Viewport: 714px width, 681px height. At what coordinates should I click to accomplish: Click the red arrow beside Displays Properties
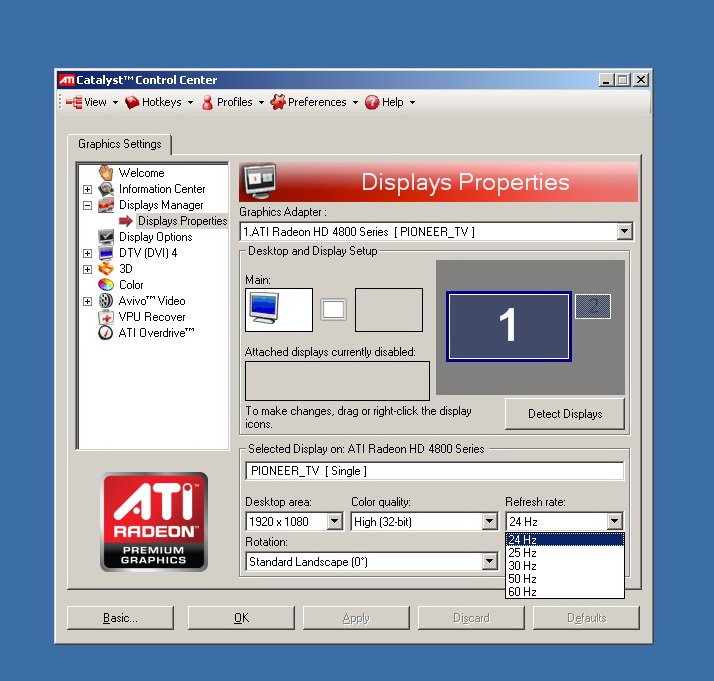click(x=126, y=221)
